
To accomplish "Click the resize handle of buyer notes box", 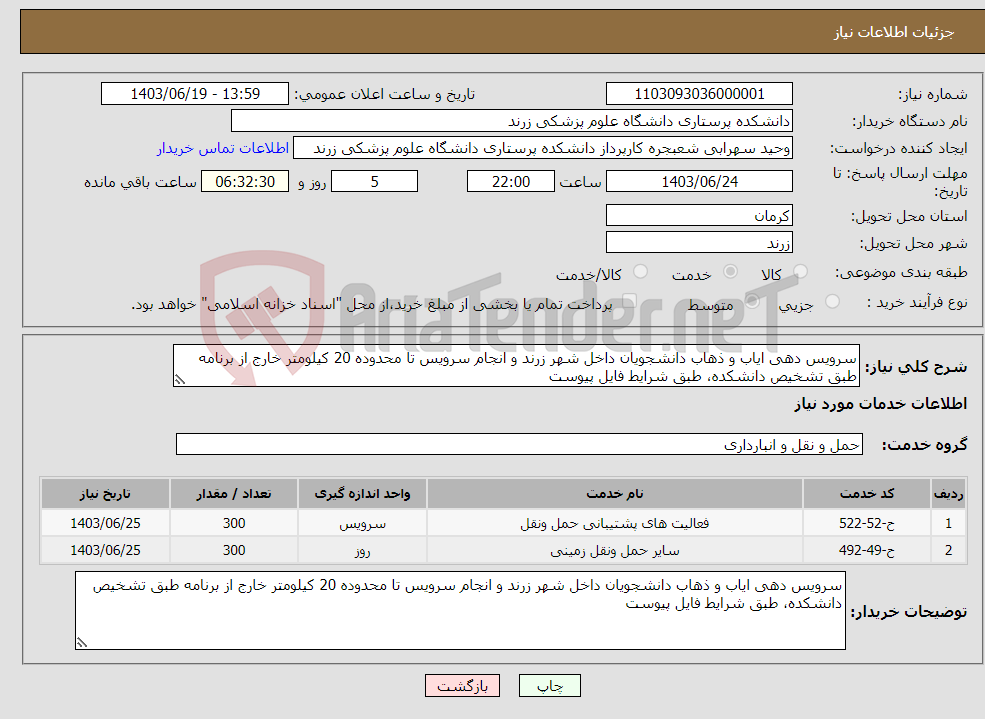I will coord(82,642).
